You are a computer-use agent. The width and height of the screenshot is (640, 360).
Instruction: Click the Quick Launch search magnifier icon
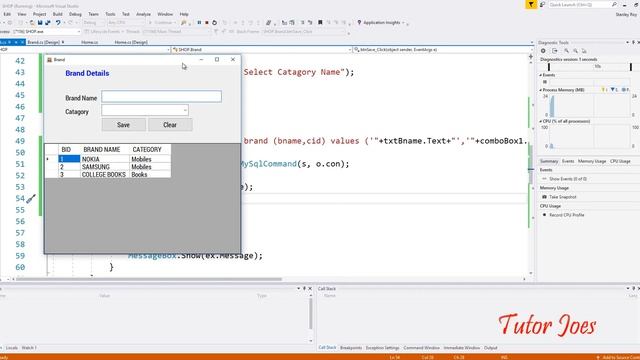pyautogui.click(x=614, y=4)
